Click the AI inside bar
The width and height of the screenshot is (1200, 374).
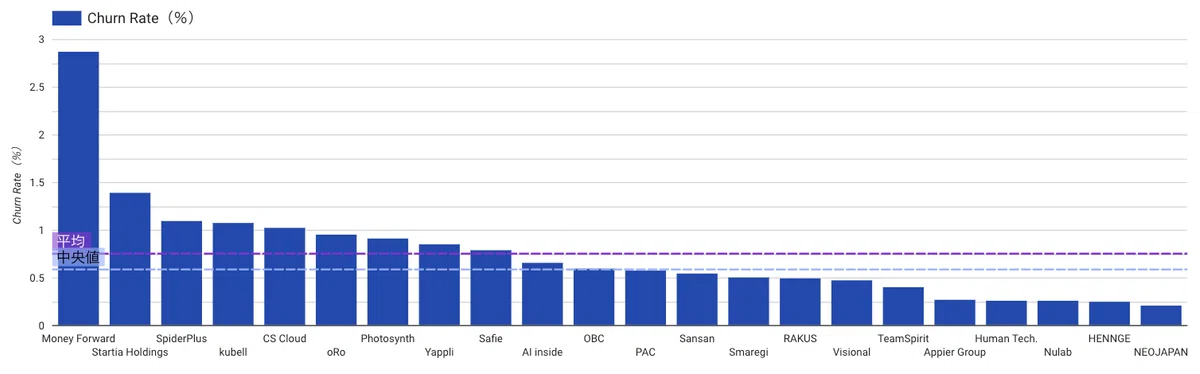point(543,294)
